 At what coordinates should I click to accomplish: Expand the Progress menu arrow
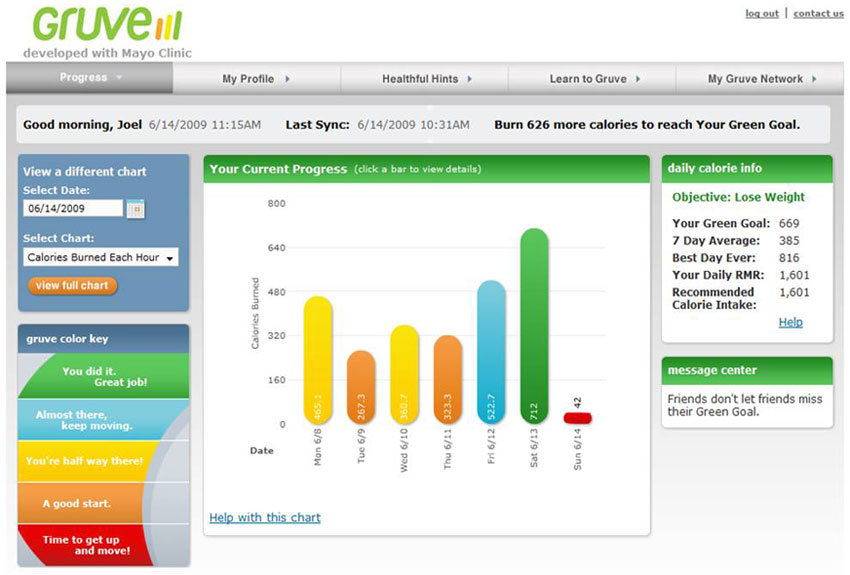[119, 77]
